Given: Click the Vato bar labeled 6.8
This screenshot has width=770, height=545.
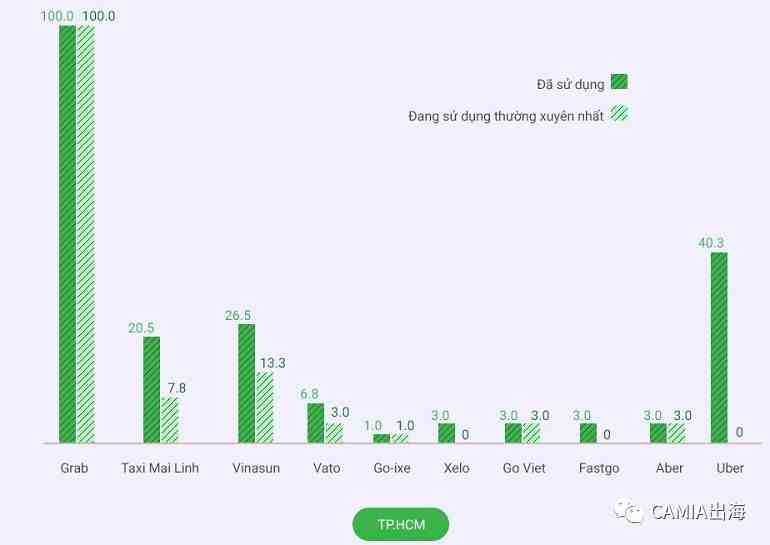Looking at the screenshot, I should pyautogui.click(x=315, y=422).
